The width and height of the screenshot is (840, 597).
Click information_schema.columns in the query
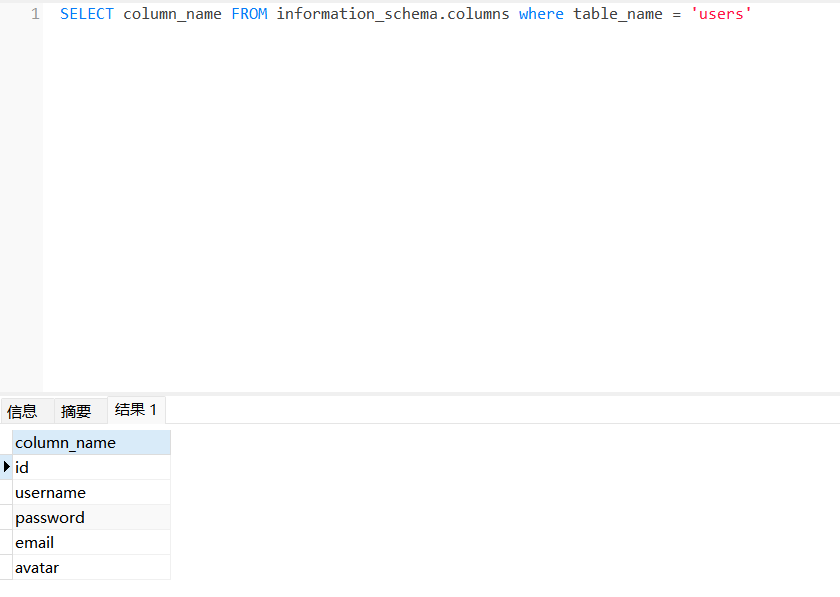pyautogui.click(x=392, y=14)
